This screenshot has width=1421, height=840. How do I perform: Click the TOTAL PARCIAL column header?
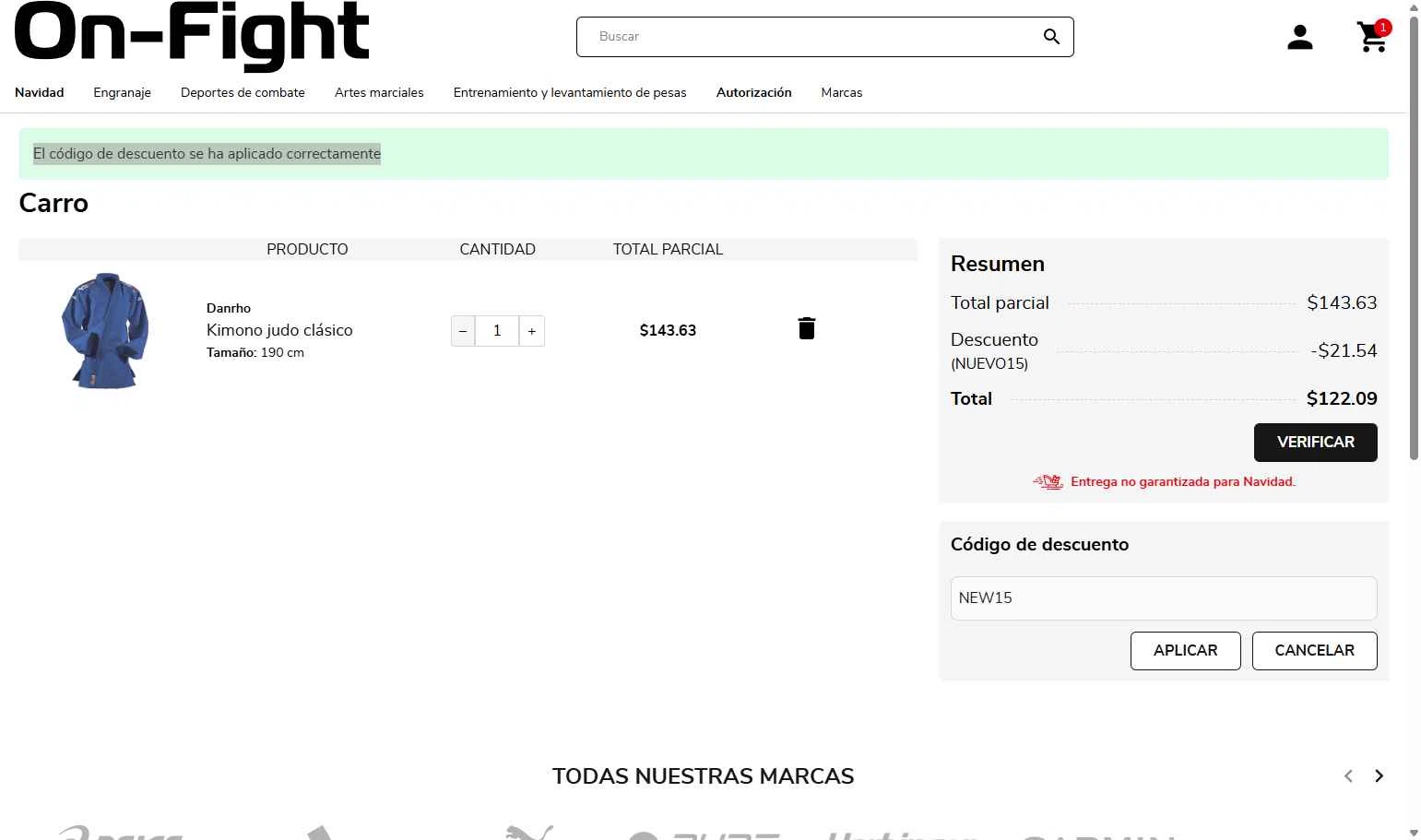668,249
